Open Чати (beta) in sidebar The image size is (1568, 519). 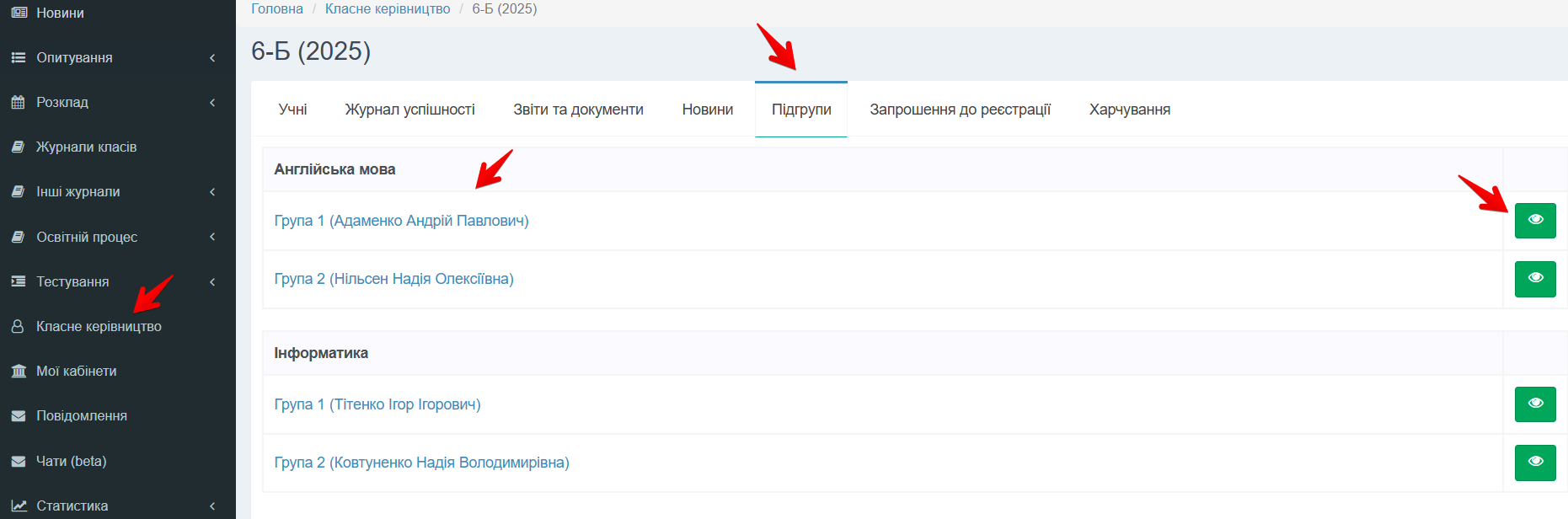pos(72,461)
